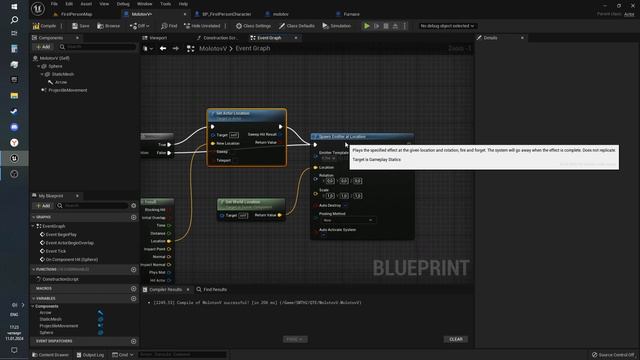Click the graph icon before MolotovV breadcrumb

191,49
